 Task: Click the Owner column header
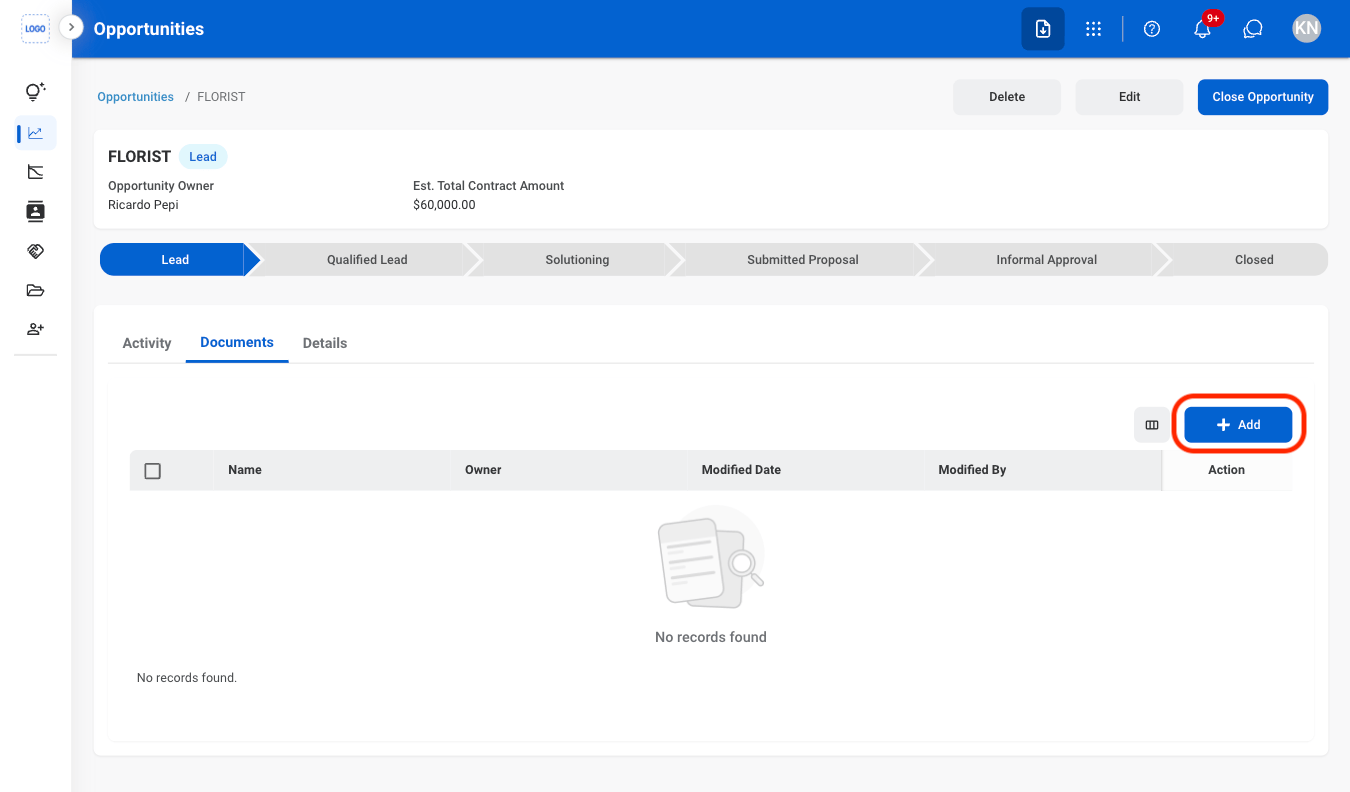coord(483,470)
